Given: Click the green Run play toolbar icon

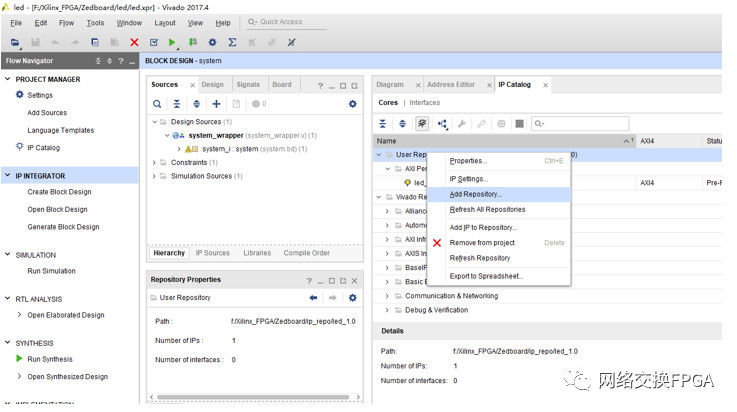Looking at the screenshot, I should [x=172, y=42].
